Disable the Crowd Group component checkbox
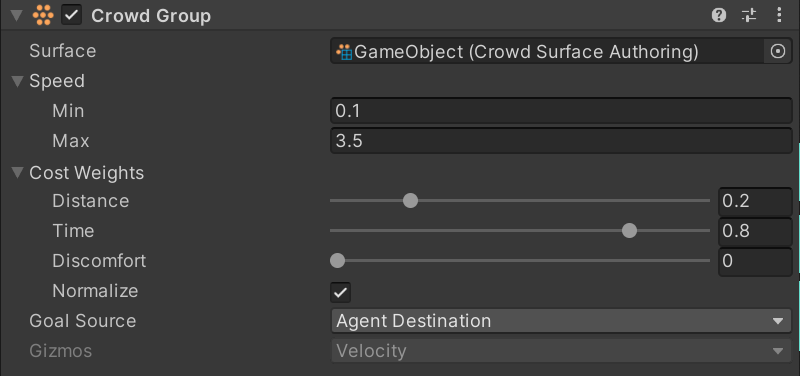The image size is (800, 376). tap(72, 15)
